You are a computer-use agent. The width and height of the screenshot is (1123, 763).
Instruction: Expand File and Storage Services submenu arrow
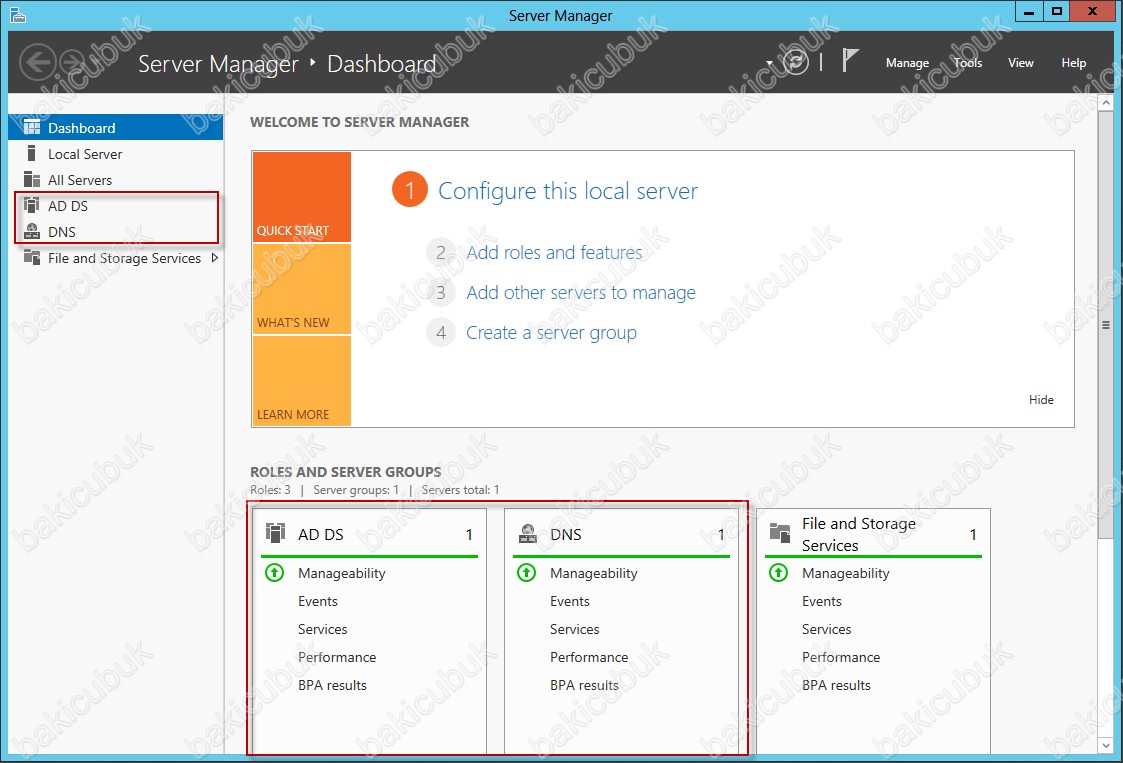(214, 258)
